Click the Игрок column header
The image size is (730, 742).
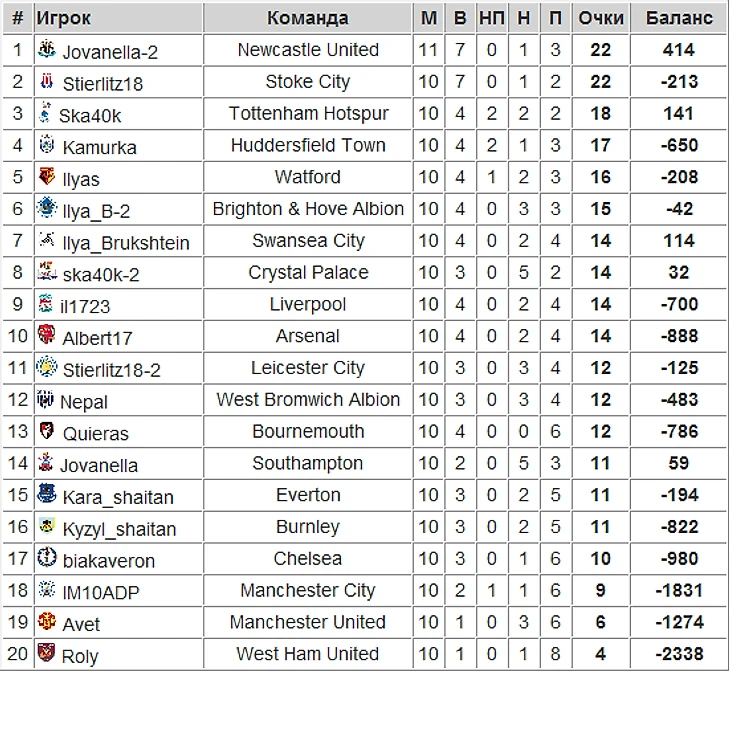click(x=63, y=18)
